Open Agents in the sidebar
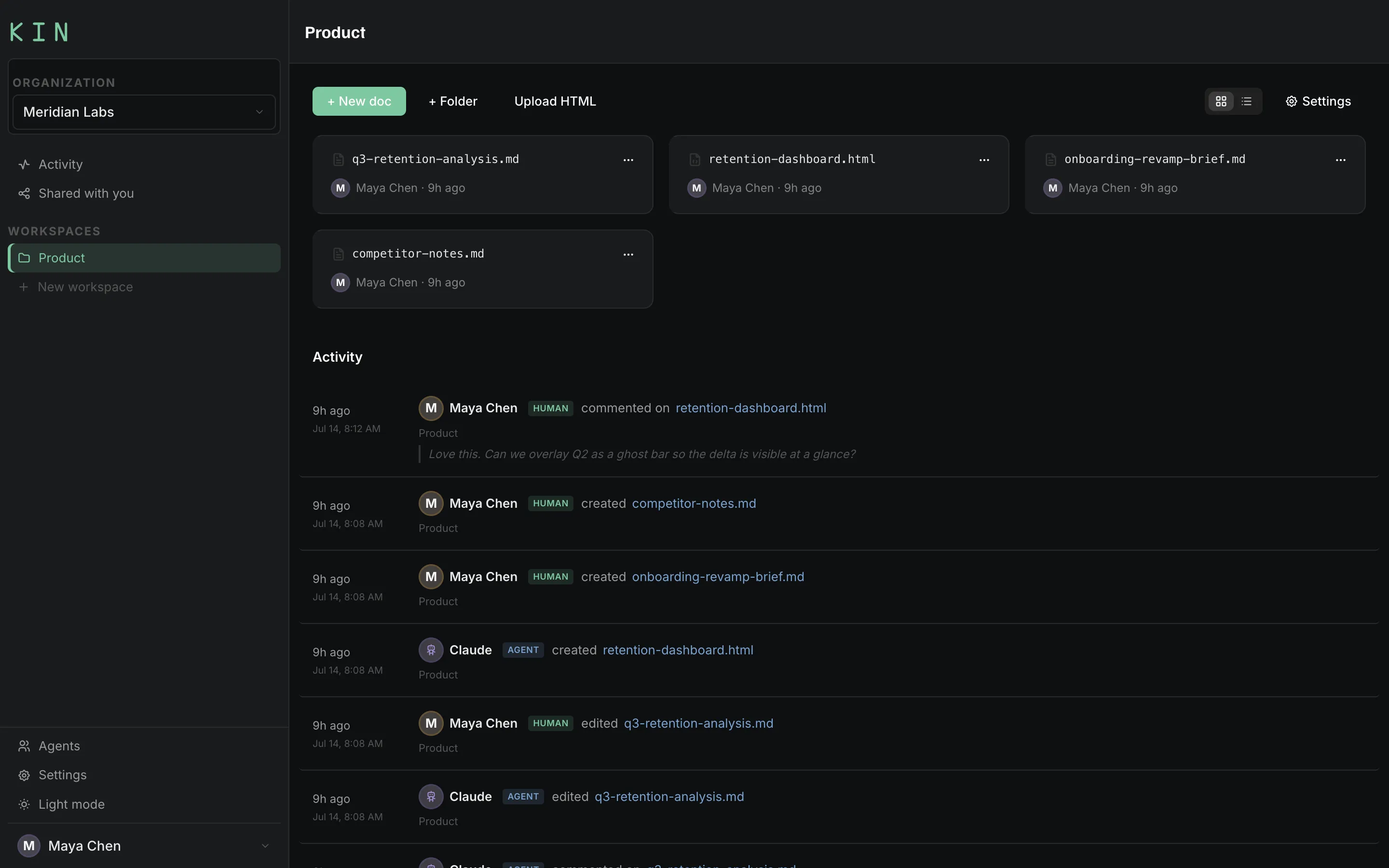The image size is (1389, 868). pos(144,746)
